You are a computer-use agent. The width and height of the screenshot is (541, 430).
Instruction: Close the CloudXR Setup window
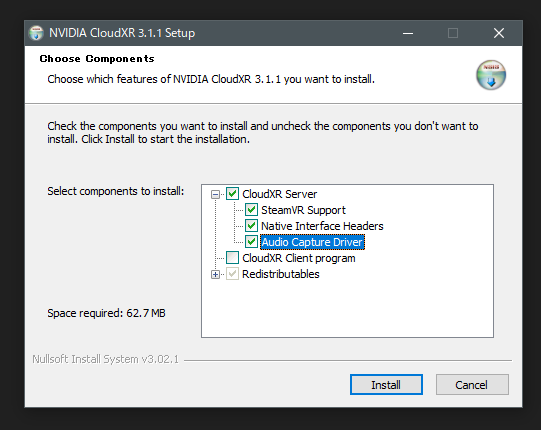point(499,33)
